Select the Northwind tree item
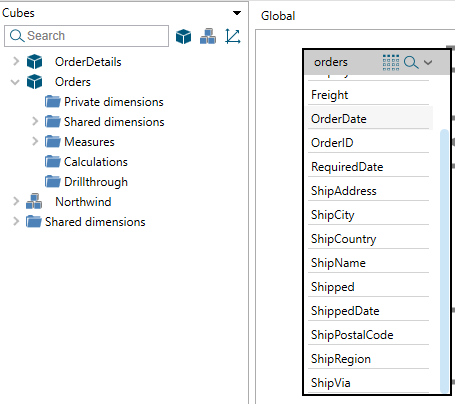Image resolution: width=455 pixels, height=404 pixels. 83,202
